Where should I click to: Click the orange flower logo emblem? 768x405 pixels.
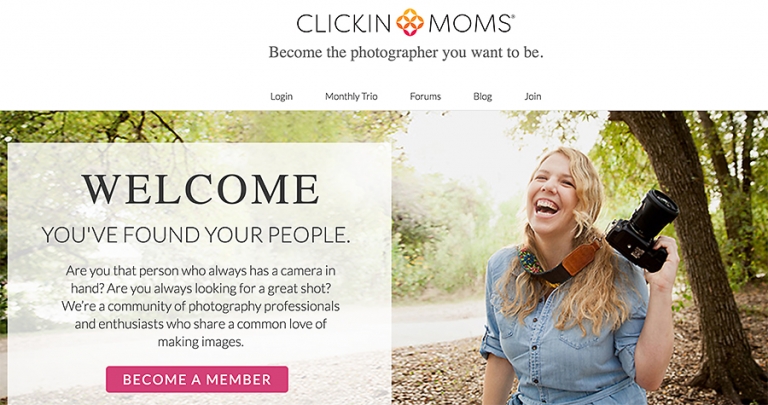coord(410,23)
